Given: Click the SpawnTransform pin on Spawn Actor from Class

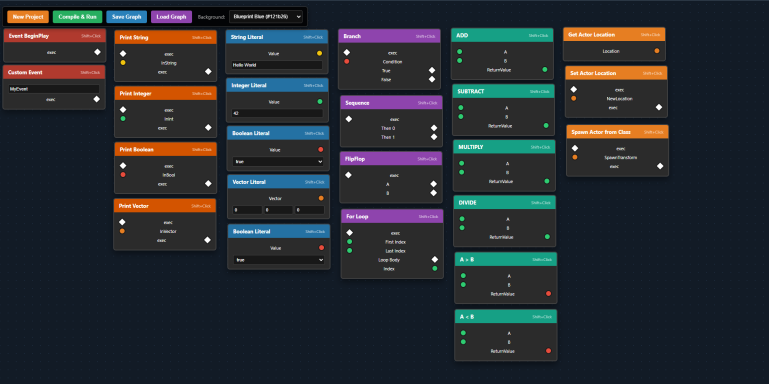Looking at the screenshot, I should (575, 157).
